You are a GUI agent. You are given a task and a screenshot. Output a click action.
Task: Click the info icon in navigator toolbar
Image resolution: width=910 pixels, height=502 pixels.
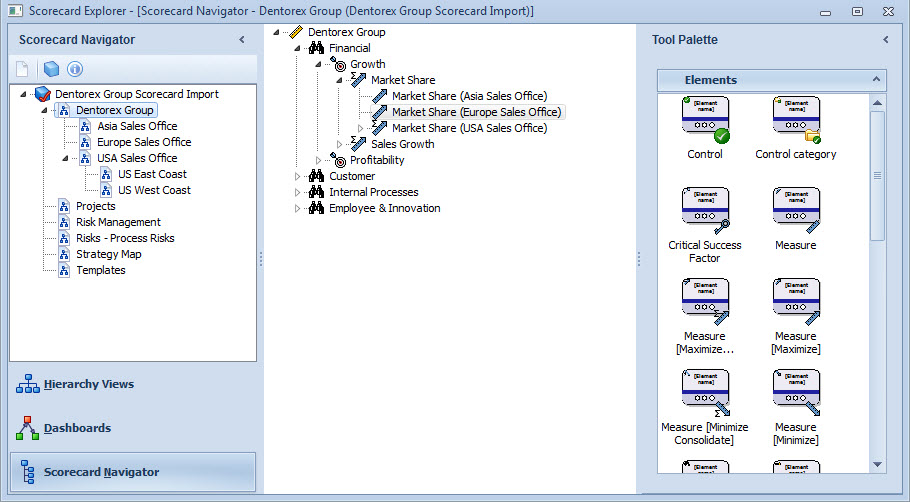[x=75, y=69]
